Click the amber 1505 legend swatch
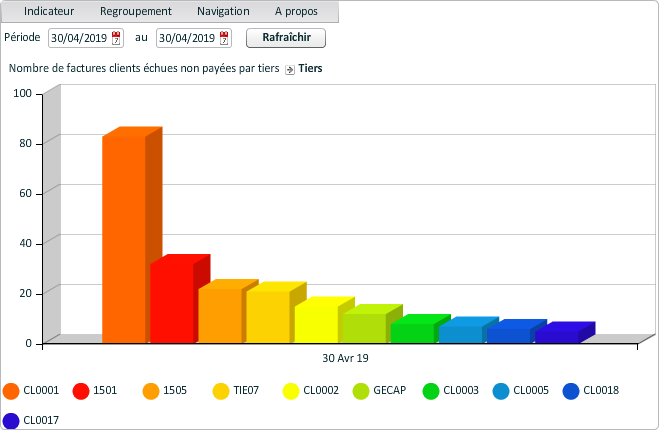The height and width of the screenshot is (430, 659). [151, 391]
